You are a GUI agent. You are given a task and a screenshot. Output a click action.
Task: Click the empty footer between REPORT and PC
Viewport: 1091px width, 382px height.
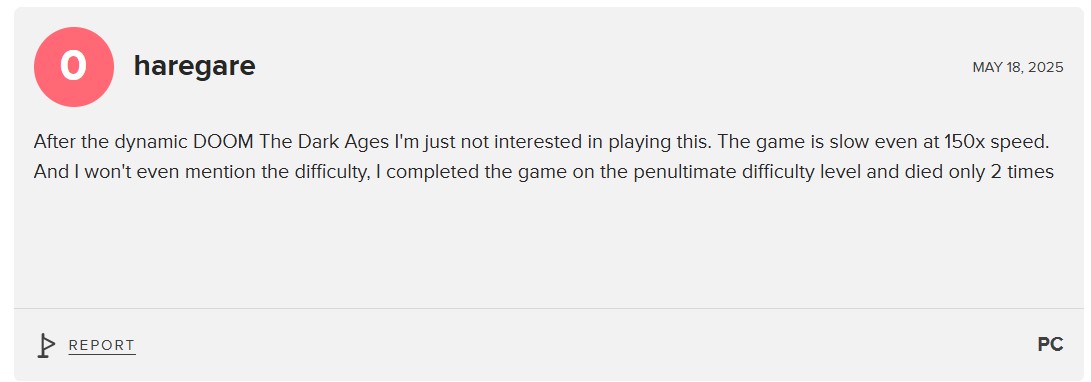click(584, 345)
